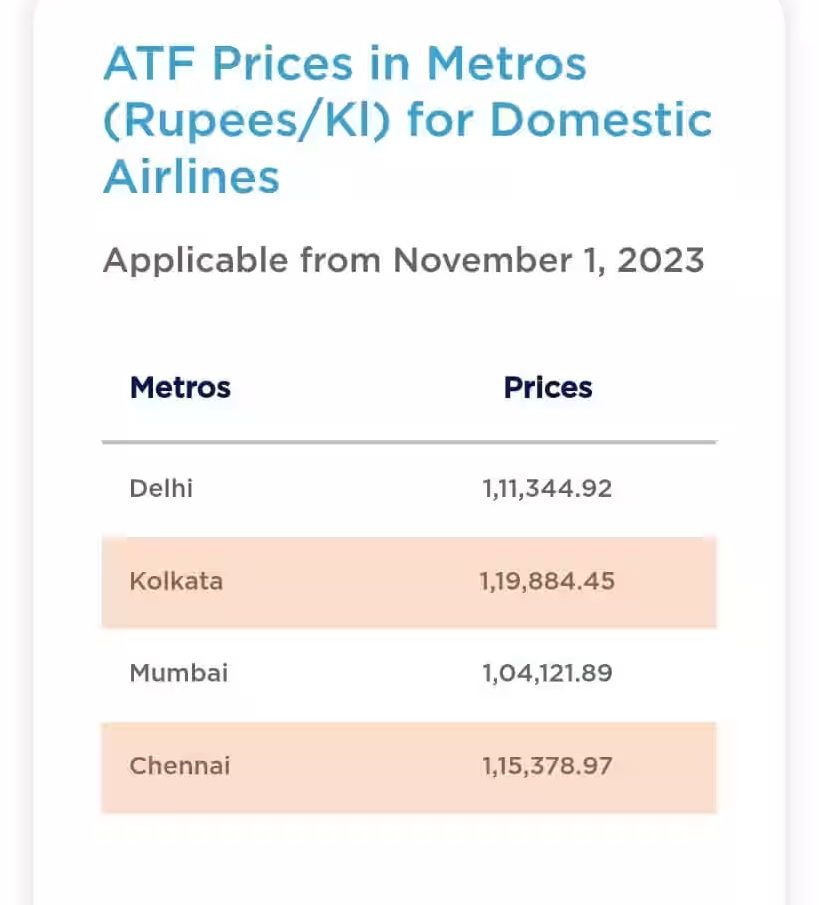Click the word Airlines in the heading
819x905 pixels.
191,177
